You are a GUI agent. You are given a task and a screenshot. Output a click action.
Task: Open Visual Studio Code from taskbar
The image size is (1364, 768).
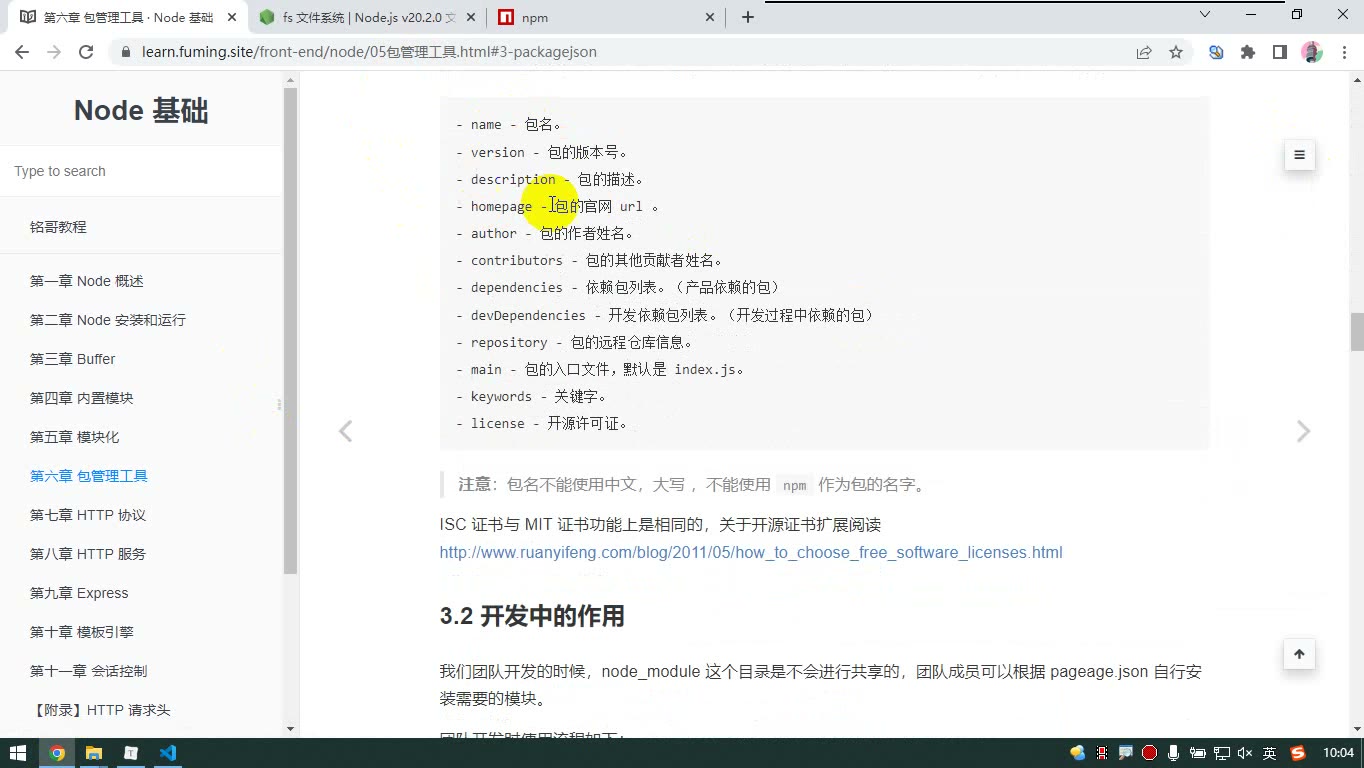(168, 753)
